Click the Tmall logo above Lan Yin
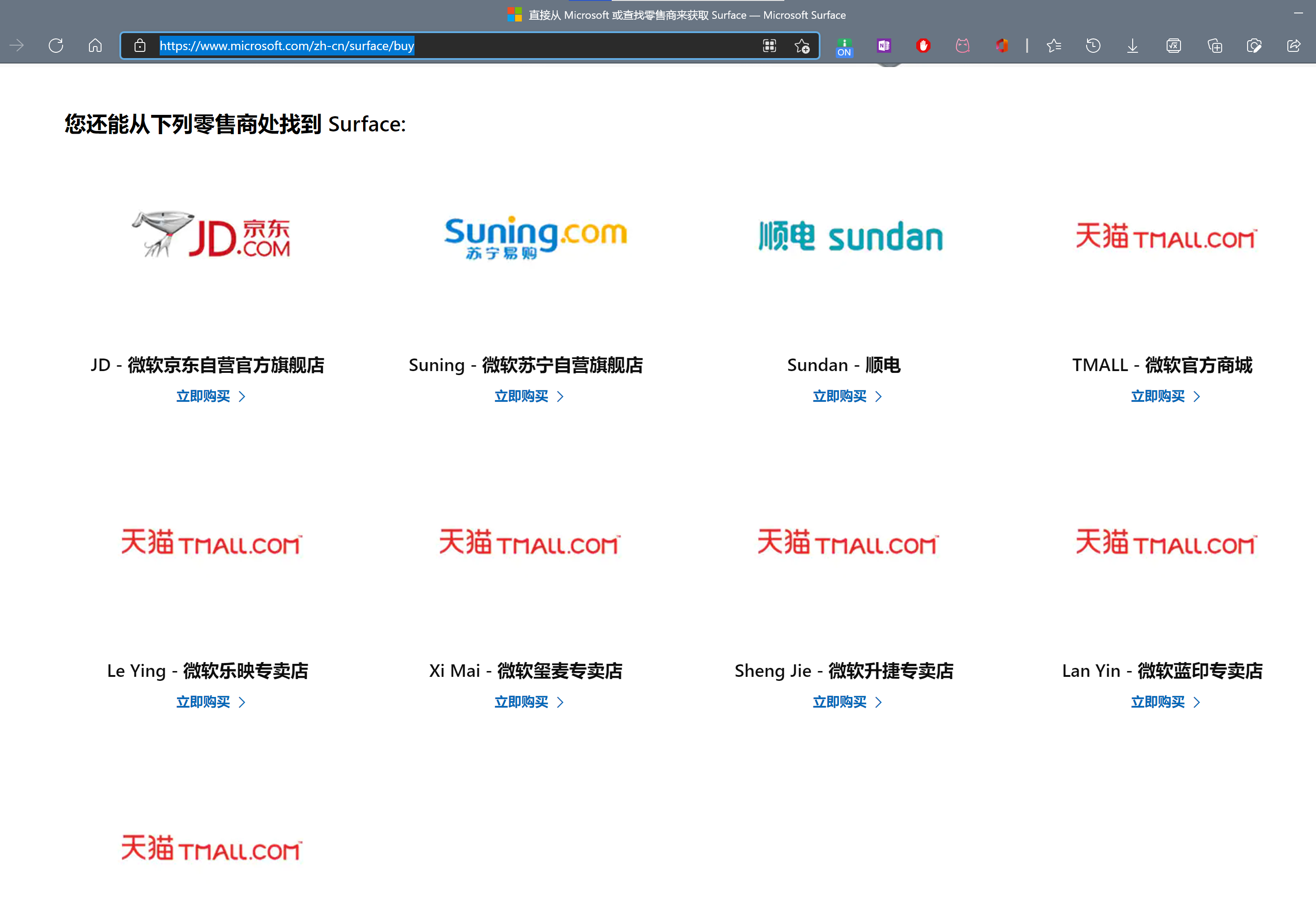 coord(1166,542)
